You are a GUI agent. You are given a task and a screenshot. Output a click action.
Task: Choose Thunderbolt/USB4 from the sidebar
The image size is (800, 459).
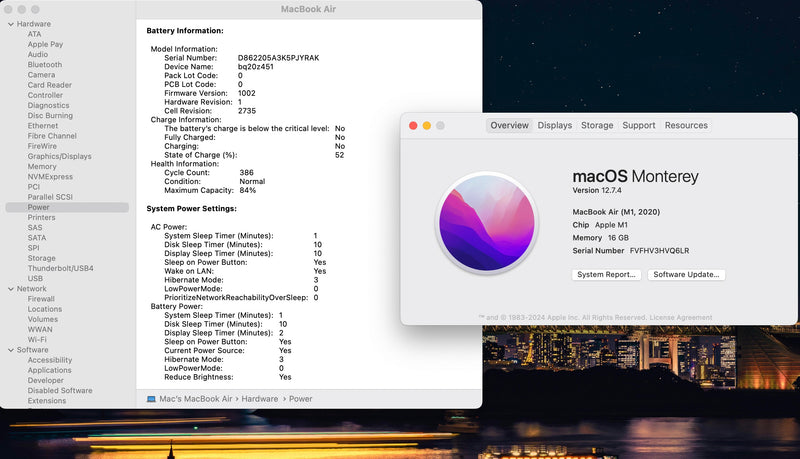pos(61,268)
